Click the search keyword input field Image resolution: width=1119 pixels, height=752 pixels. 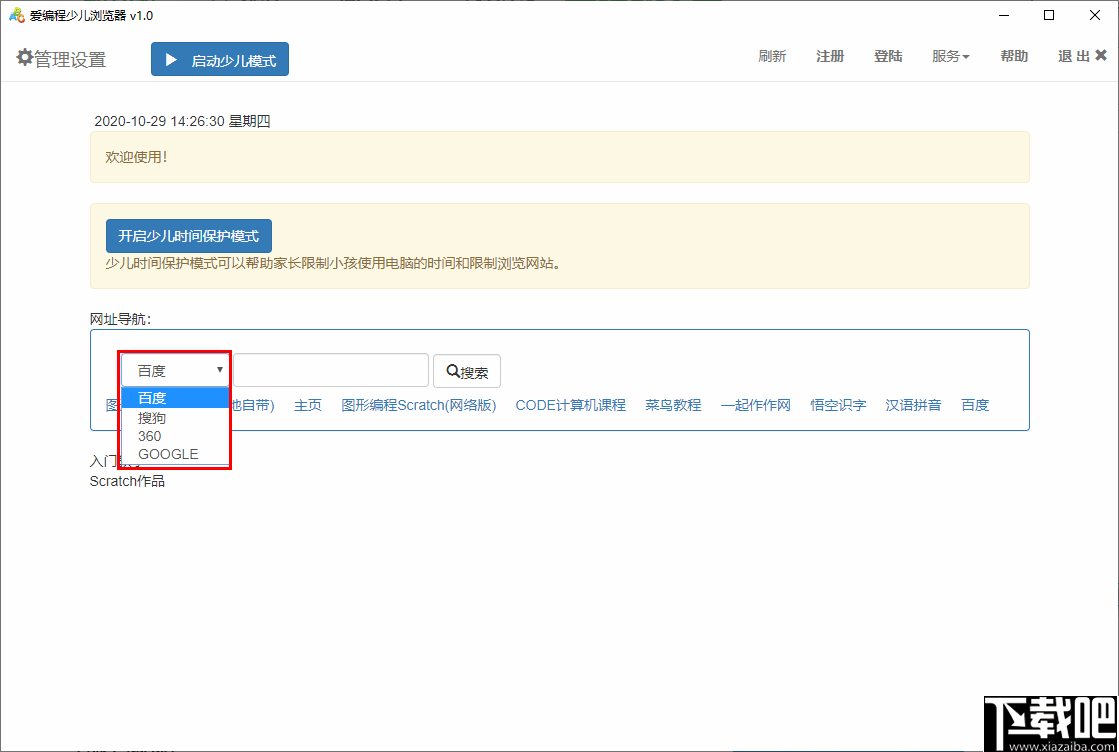pos(331,370)
